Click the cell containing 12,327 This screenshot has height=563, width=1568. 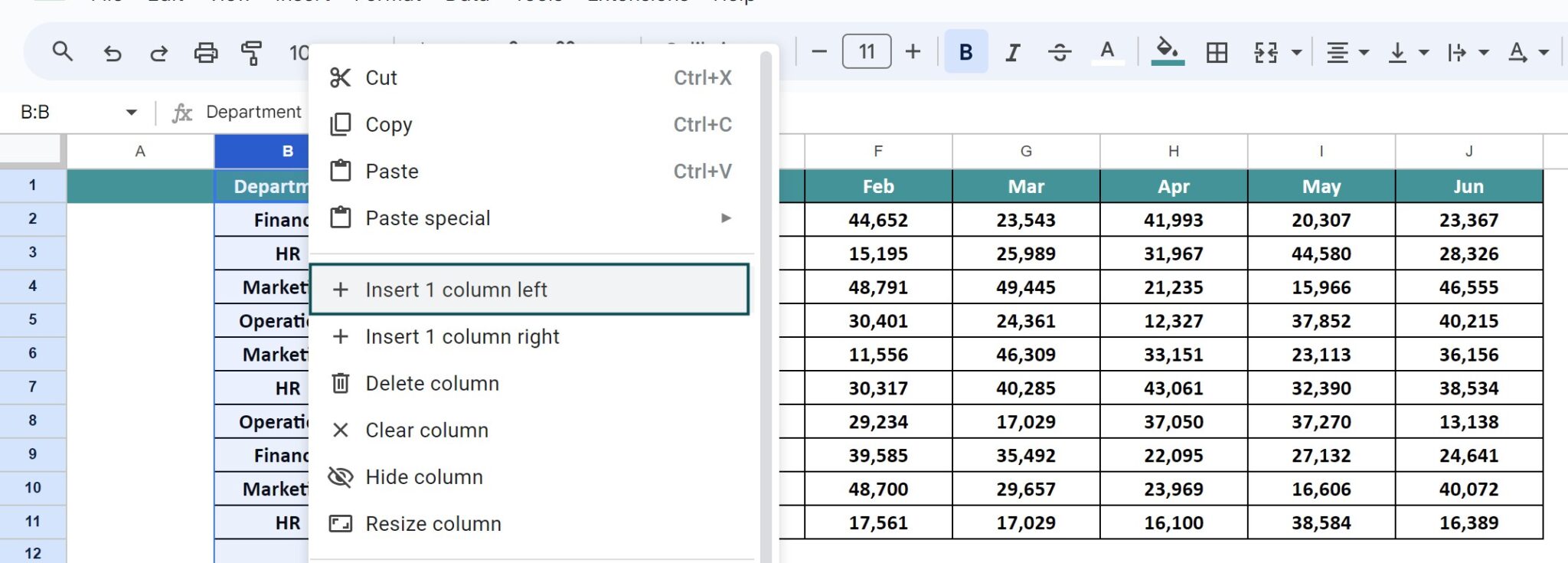(x=1174, y=321)
